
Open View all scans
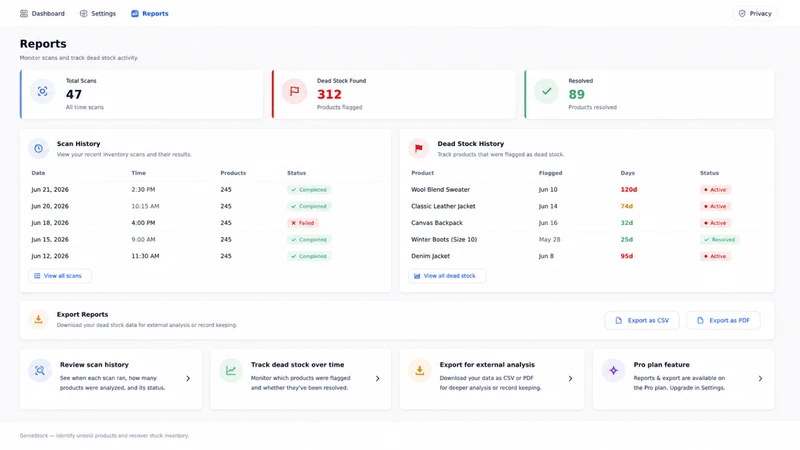click(x=60, y=276)
